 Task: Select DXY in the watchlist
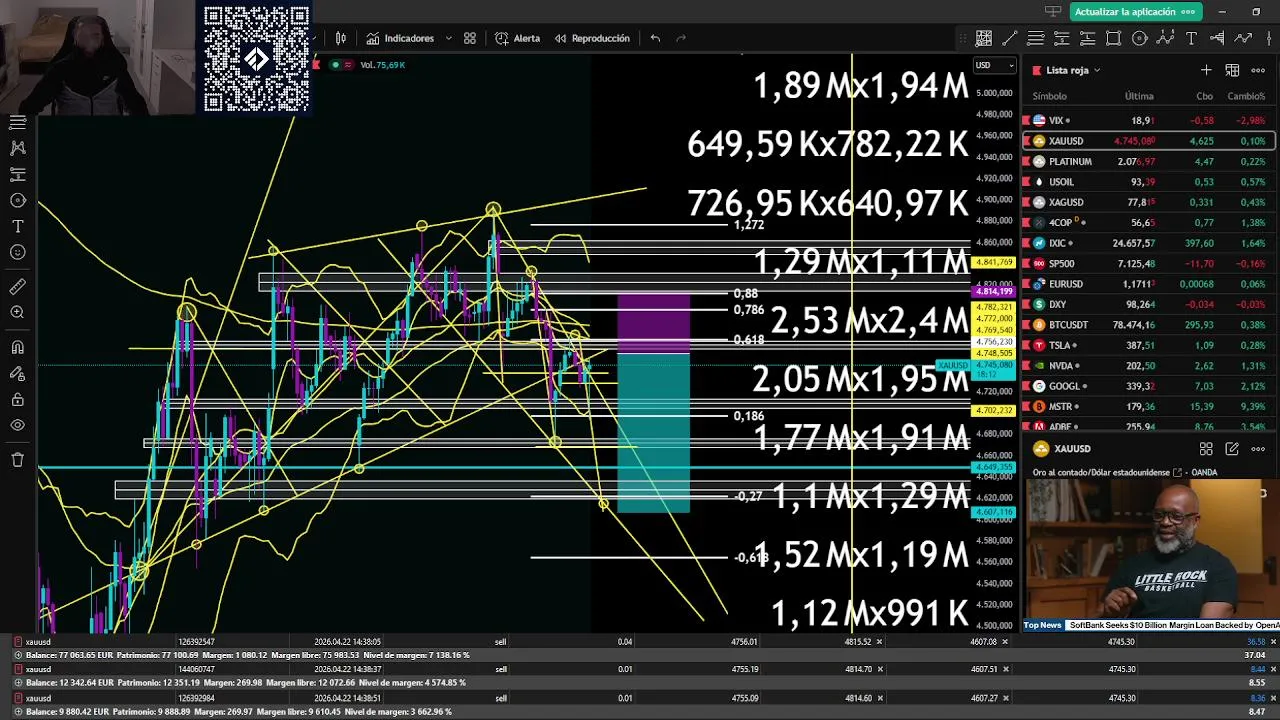[x=1148, y=304]
